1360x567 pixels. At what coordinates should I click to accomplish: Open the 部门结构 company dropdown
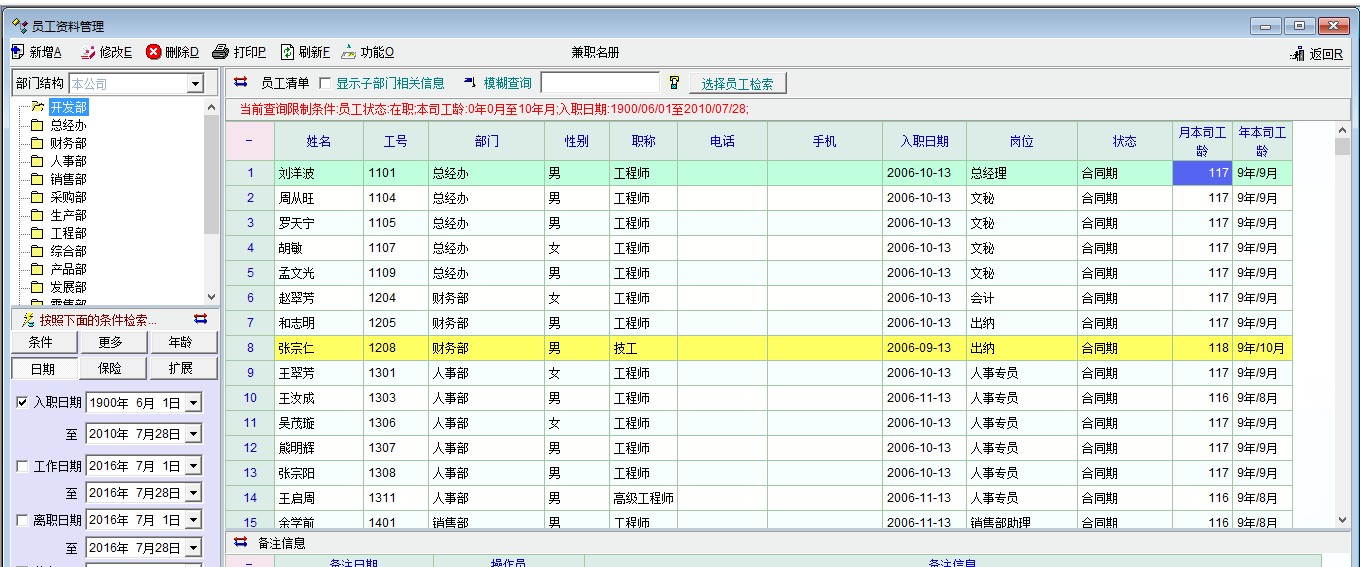point(195,84)
